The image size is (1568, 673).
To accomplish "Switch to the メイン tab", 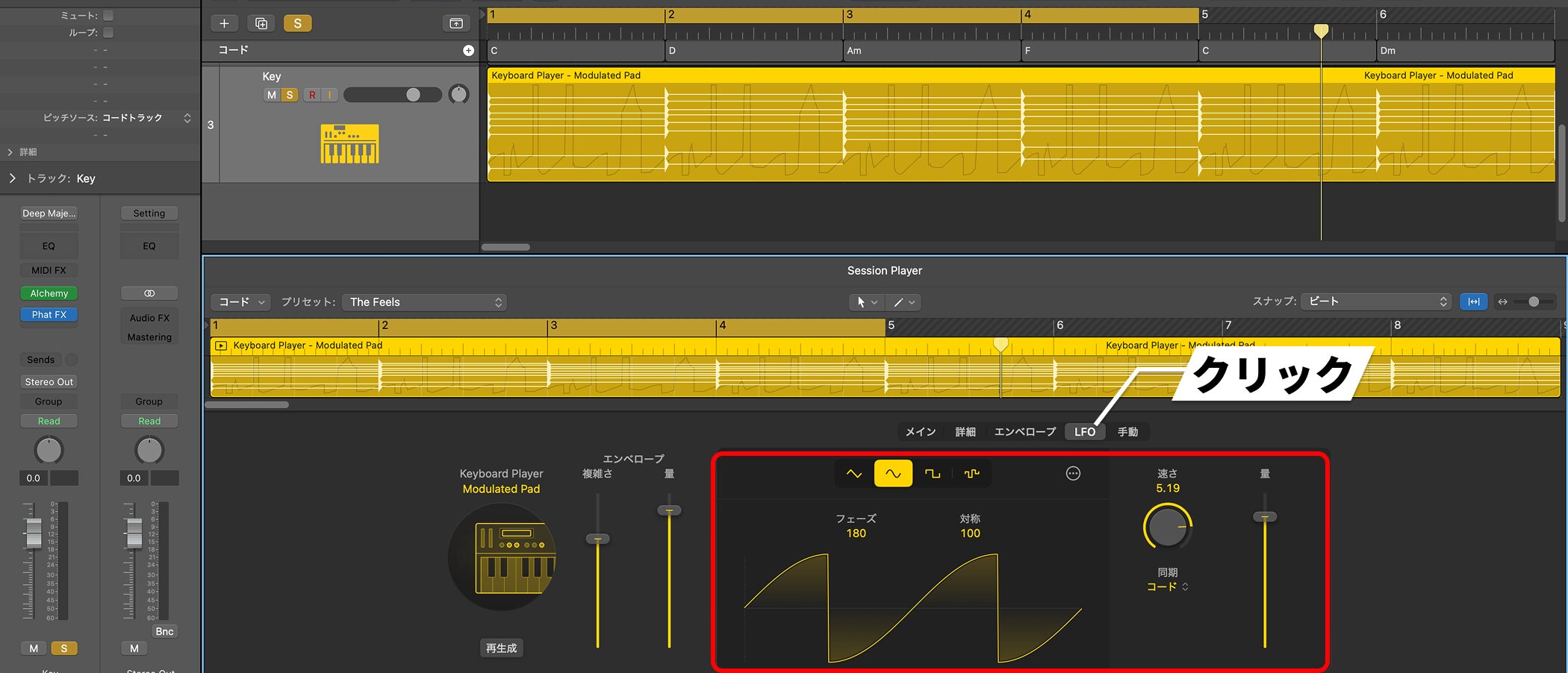I will (x=920, y=432).
